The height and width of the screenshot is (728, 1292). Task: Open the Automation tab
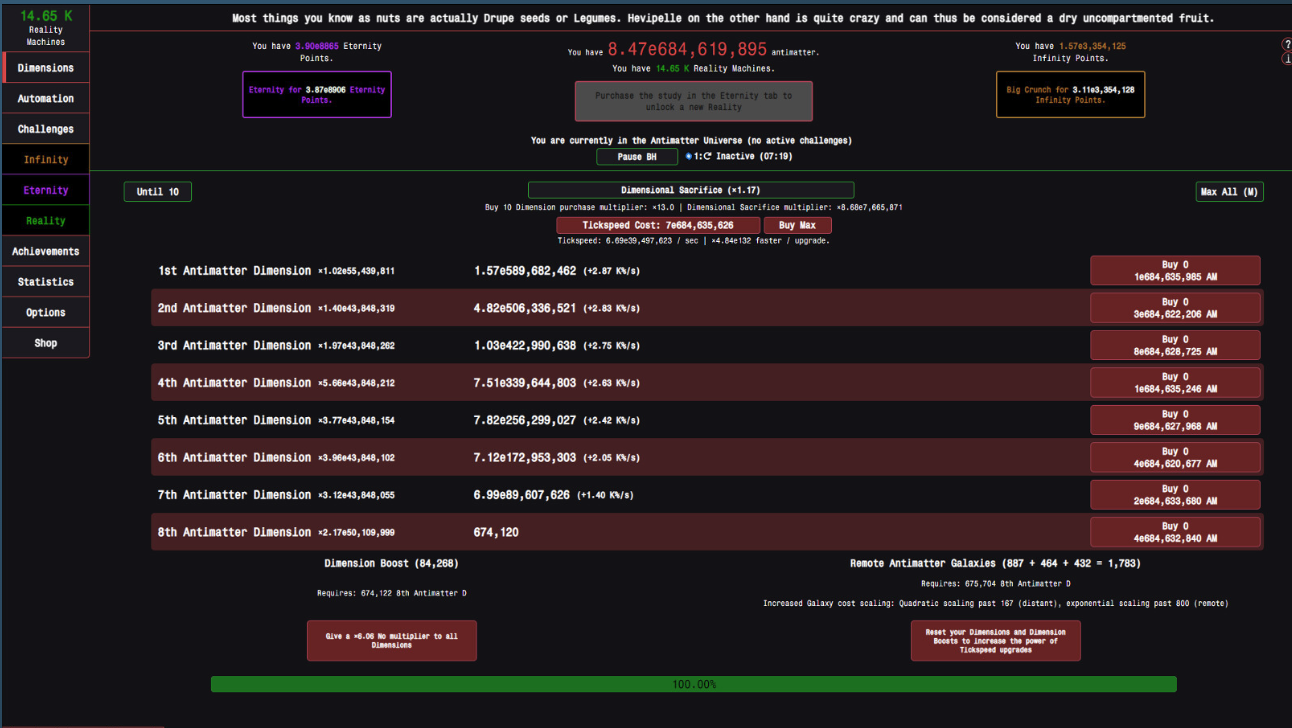click(46, 99)
